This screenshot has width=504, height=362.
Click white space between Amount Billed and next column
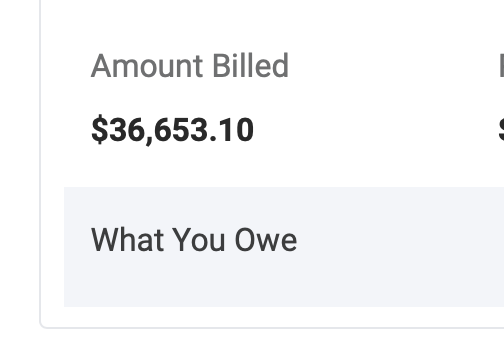(x=393, y=67)
